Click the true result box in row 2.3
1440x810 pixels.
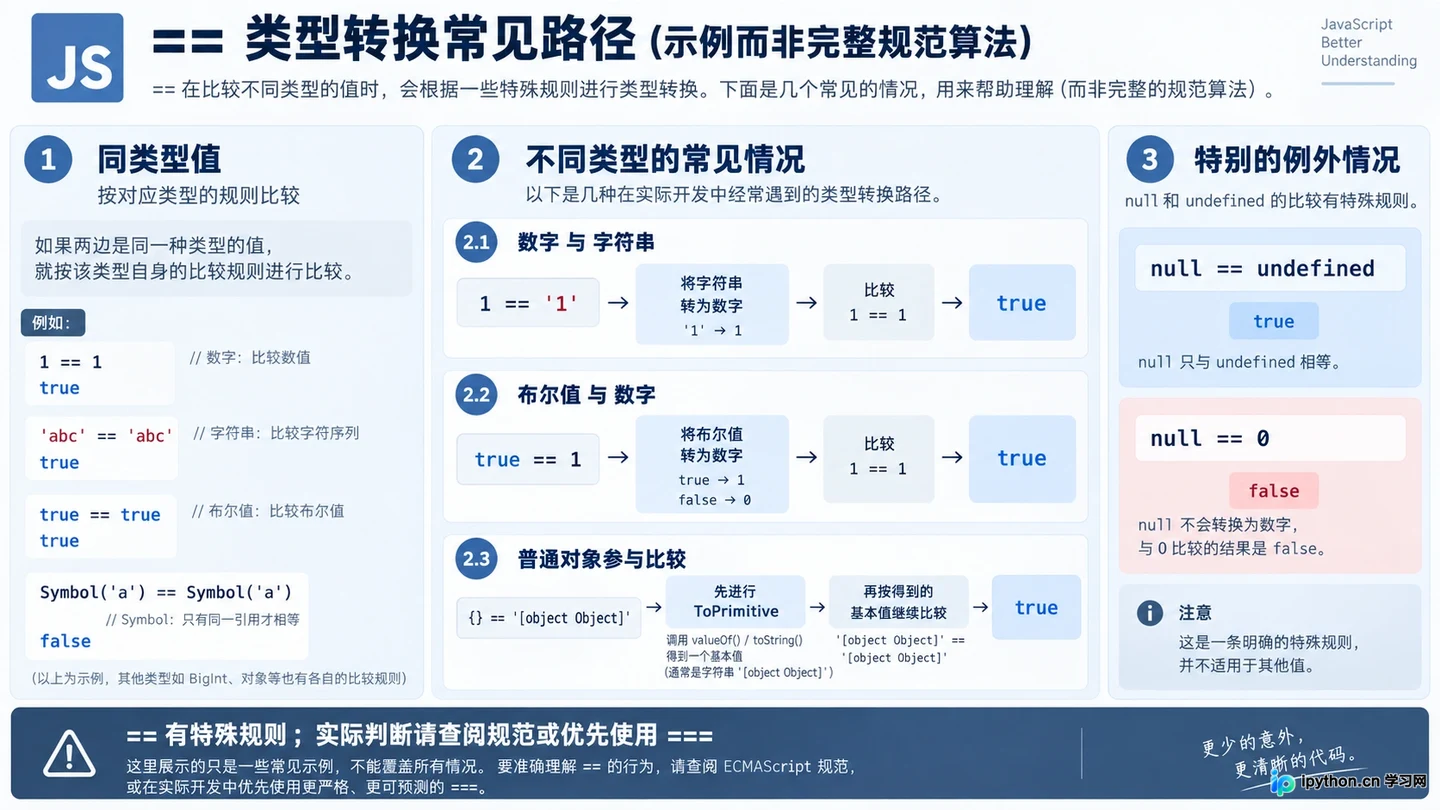pyautogui.click(x=1036, y=607)
